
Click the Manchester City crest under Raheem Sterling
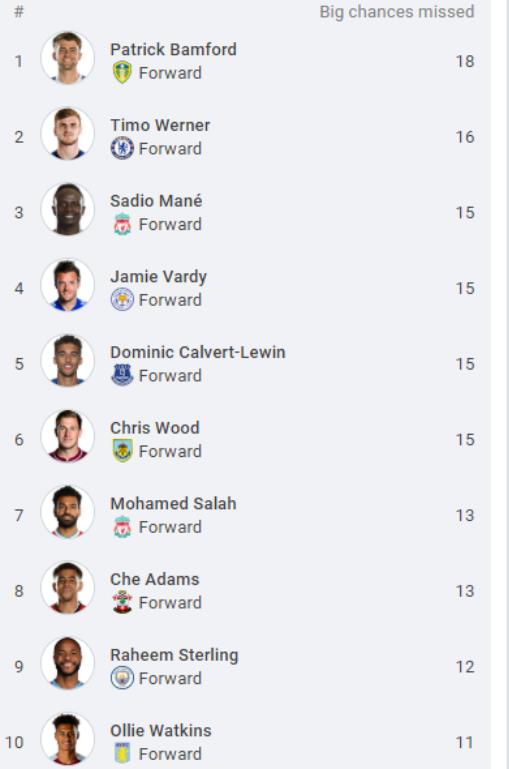click(122, 678)
